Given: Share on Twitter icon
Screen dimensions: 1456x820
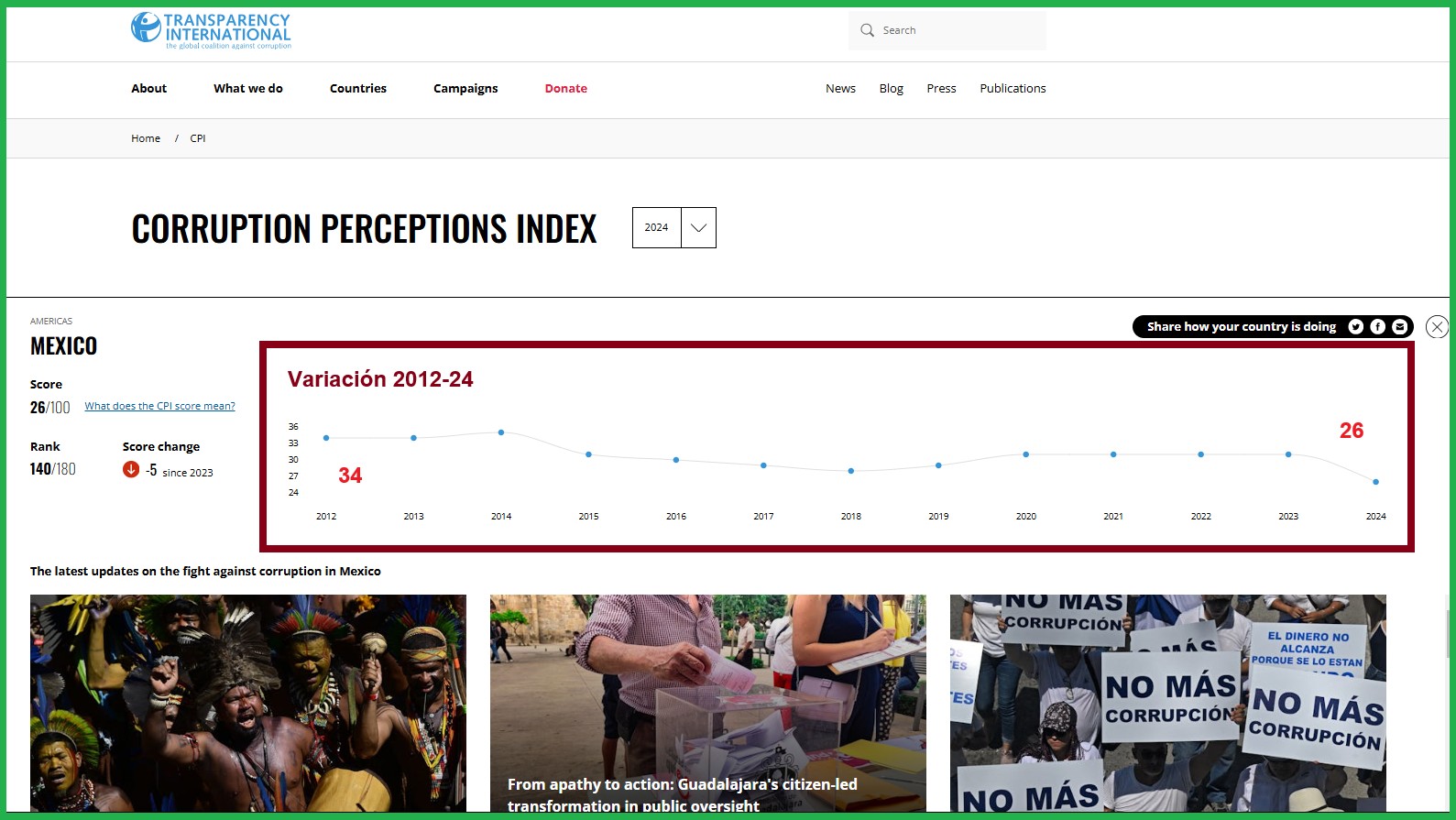Looking at the screenshot, I should pos(1356,327).
